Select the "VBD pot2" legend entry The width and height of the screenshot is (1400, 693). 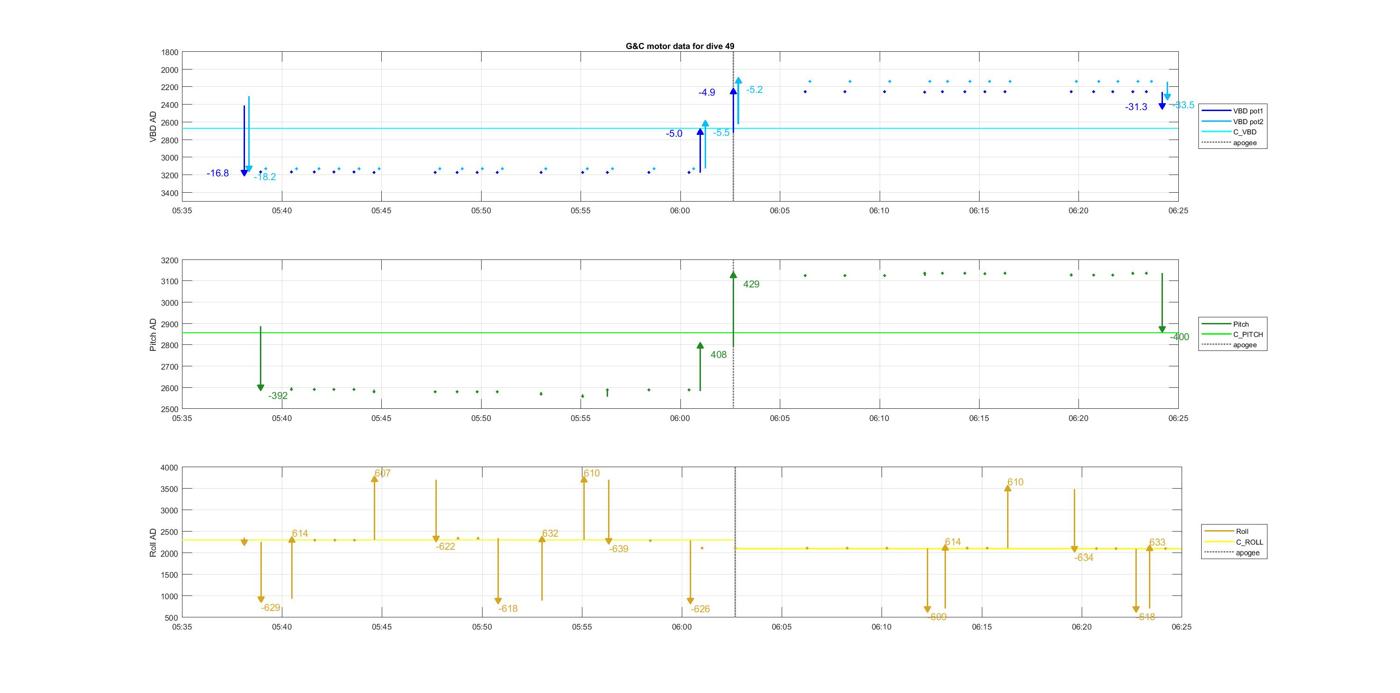[1248, 121]
